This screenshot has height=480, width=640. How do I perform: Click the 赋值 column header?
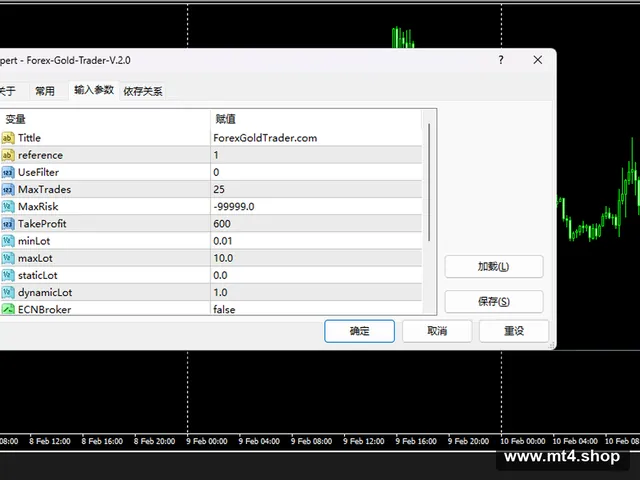pyautogui.click(x=316, y=119)
